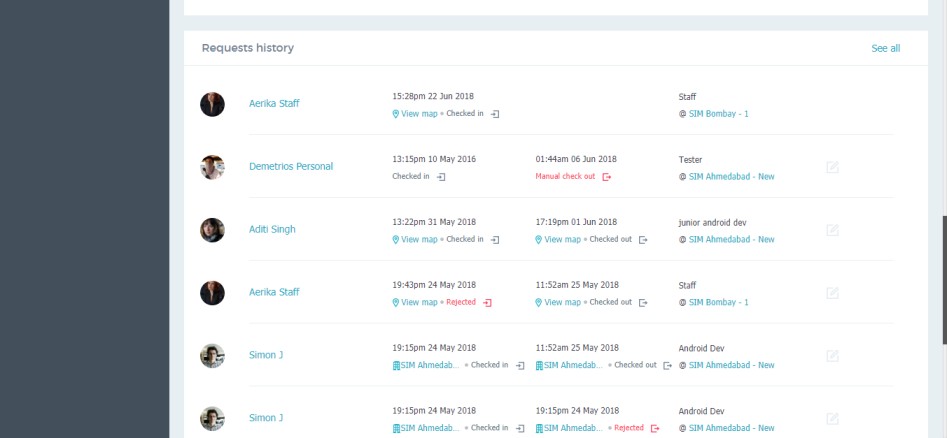Open SIM Bombay - 1 location in first row
The width and height of the screenshot is (947, 438).
coord(718,114)
